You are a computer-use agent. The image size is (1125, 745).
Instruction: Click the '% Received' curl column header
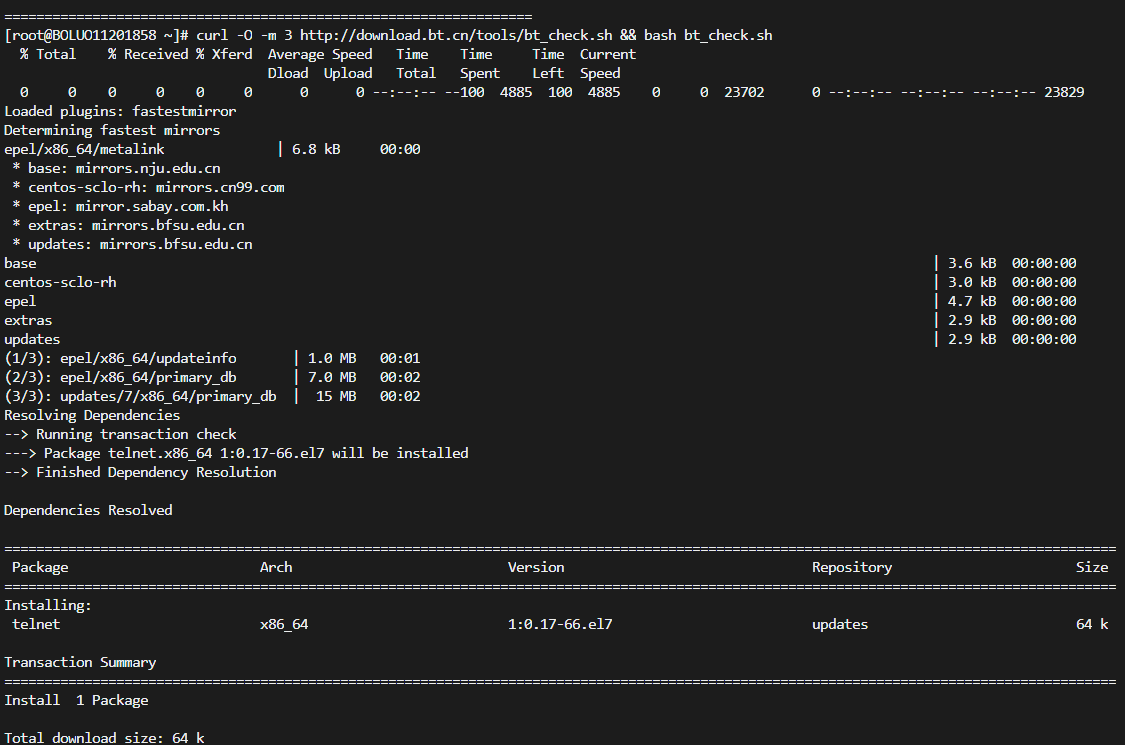coord(148,55)
